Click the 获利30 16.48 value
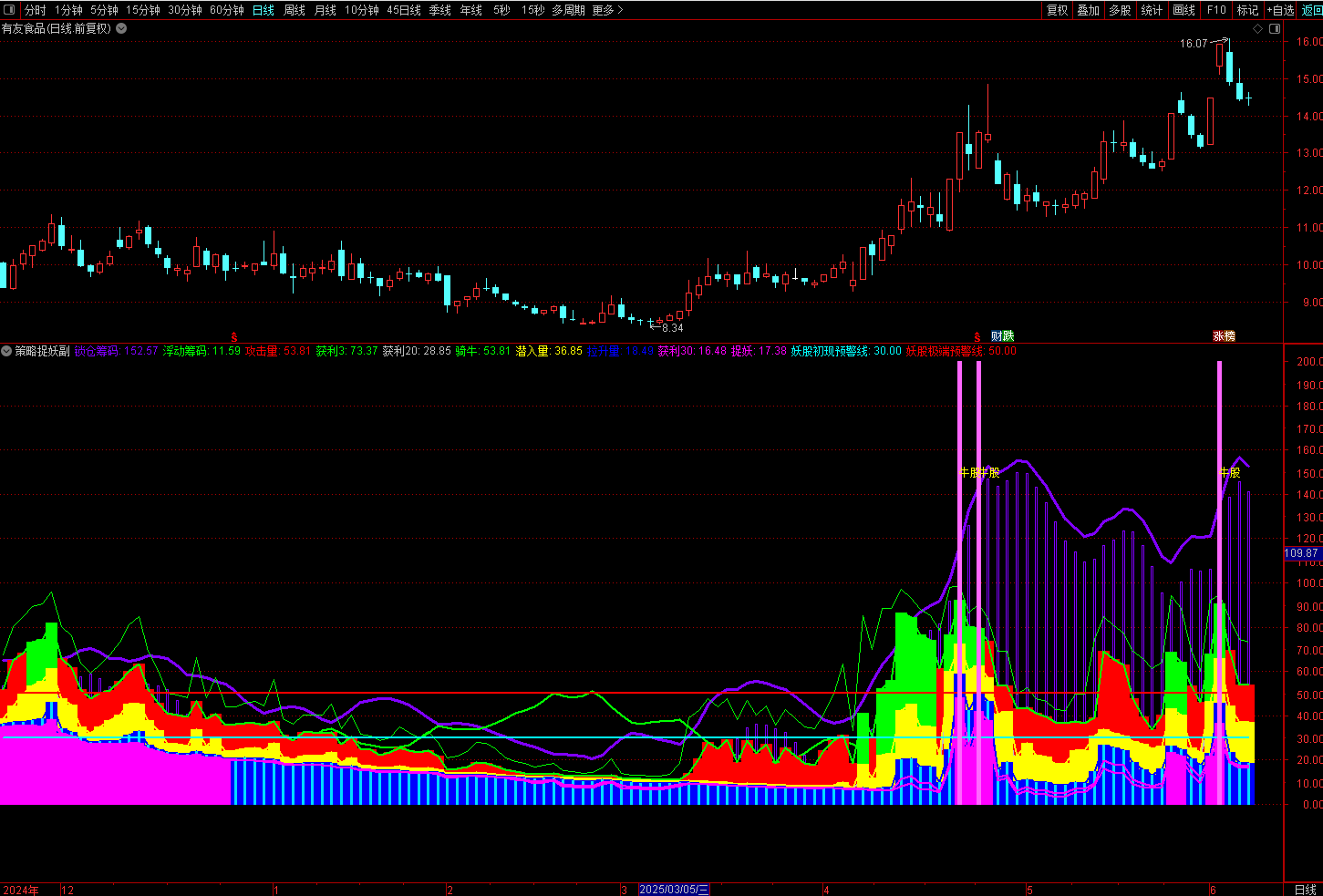 (x=692, y=351)
